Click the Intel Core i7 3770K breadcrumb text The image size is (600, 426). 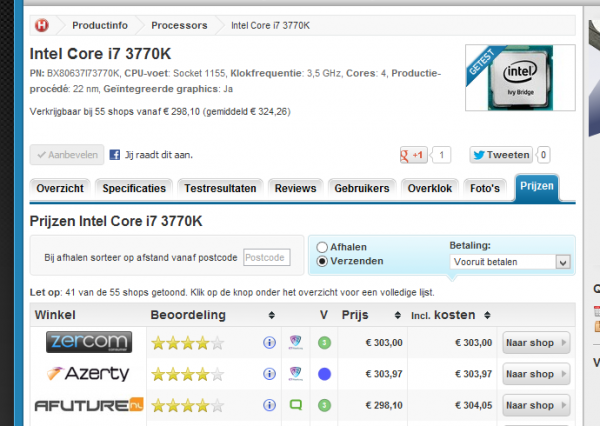point(271,26)
